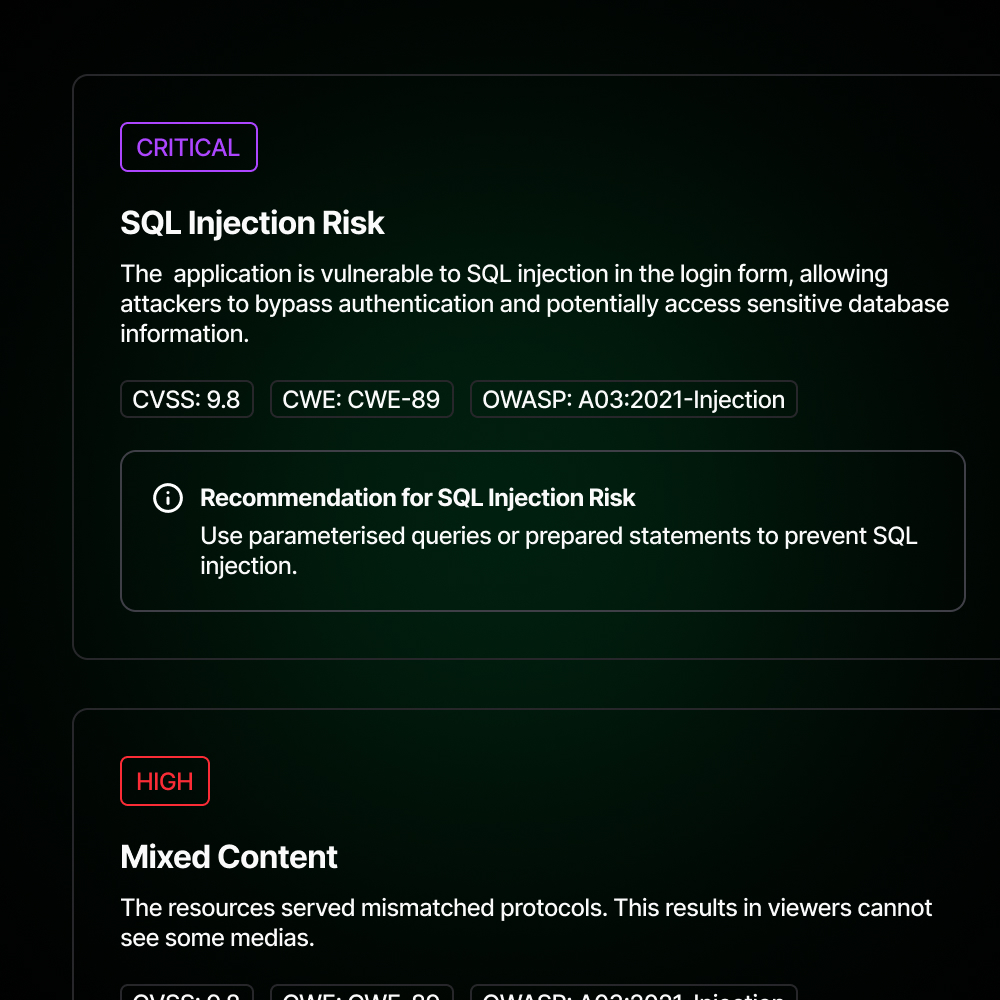This screenshot has height=1000, width=1000.
Task: Click the circled information symbol in the recommendation box
Action: click(168, 497)
